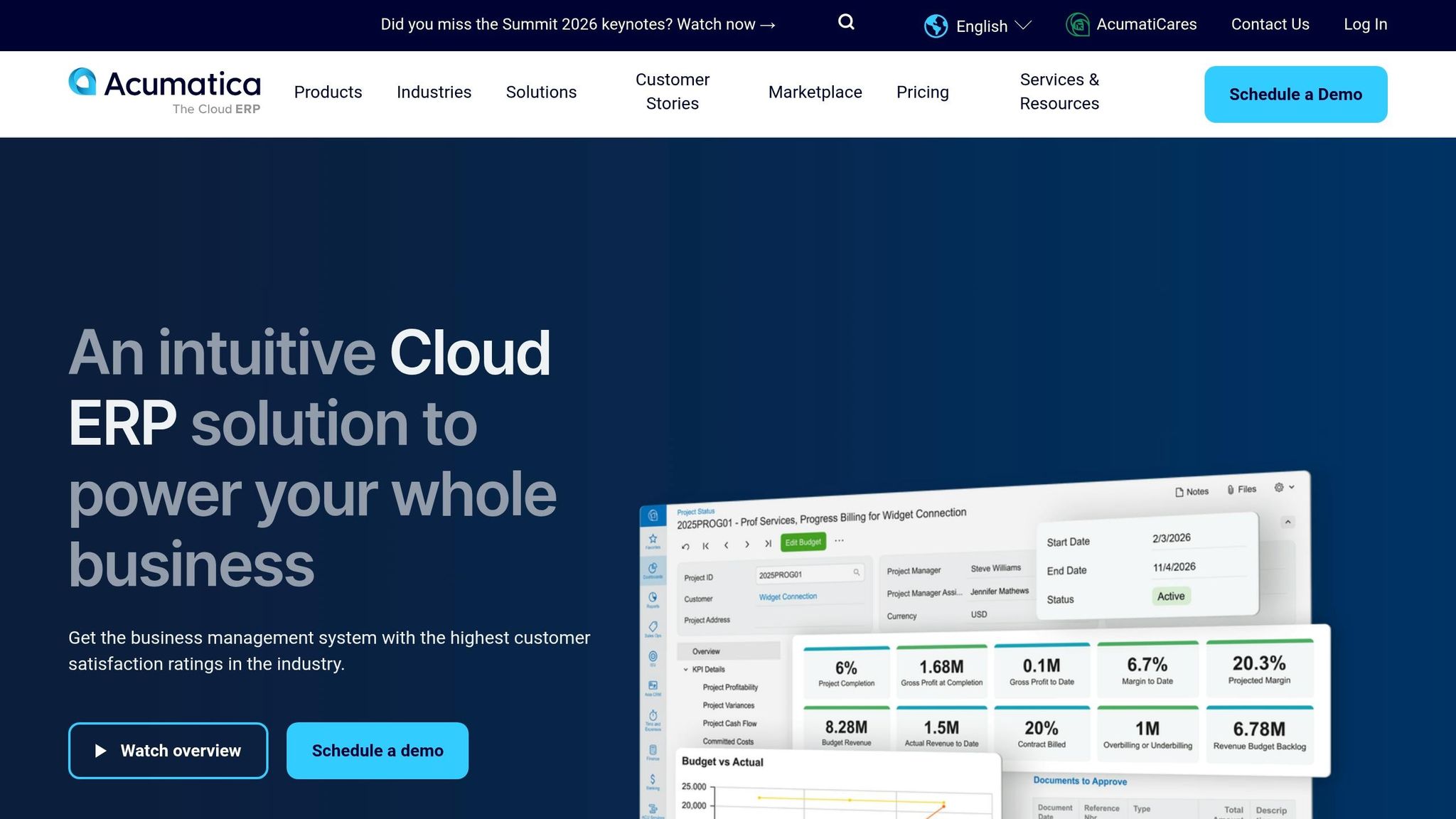Open Favorites in the ERP sidebar
Viewport: 1456px width, 819px height.
[x=653, y=538]
